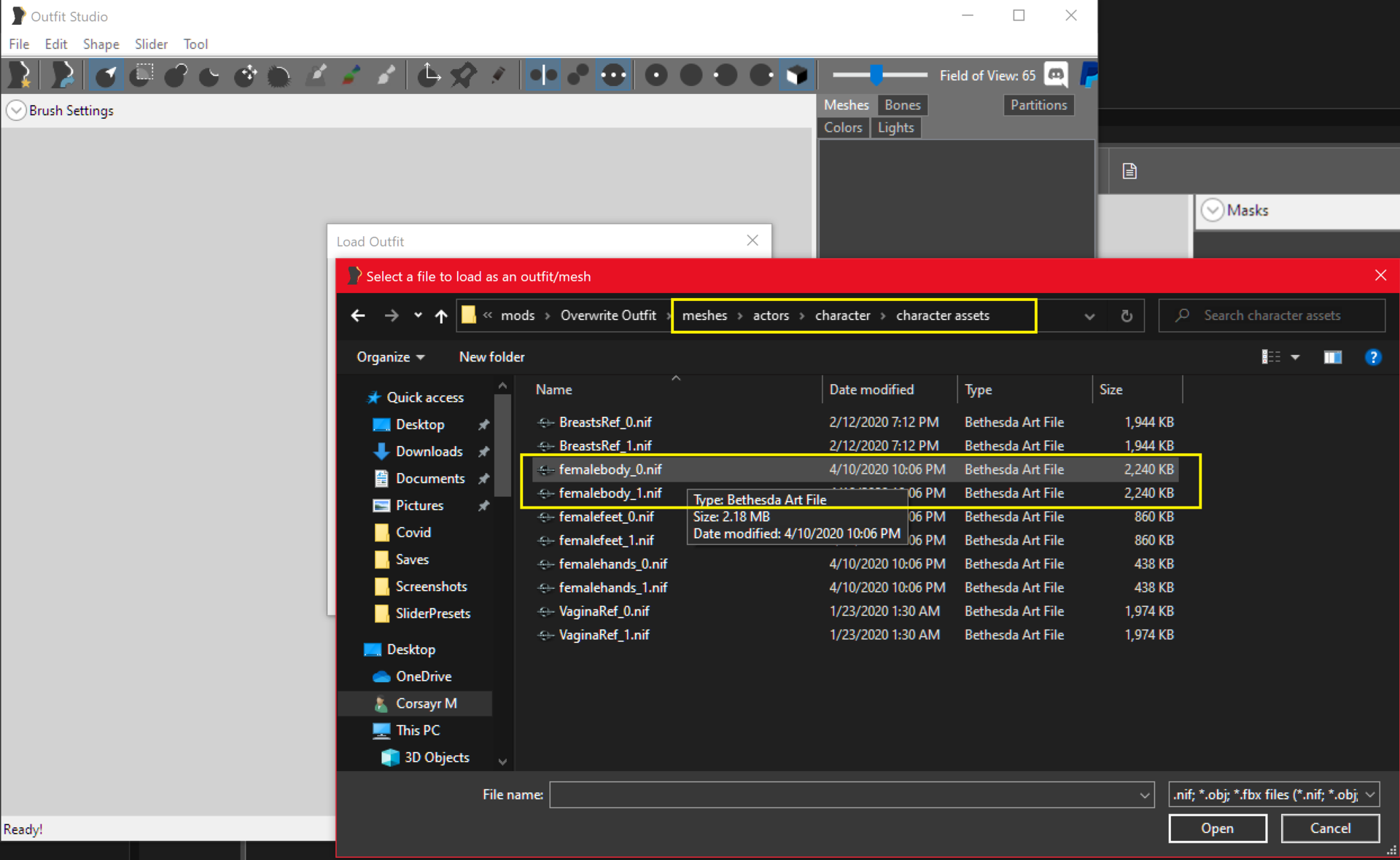The width and height of the screenshot is (1400, 860).
Task: Activate the Pivot pushpin tool
Action: pyautogui.click(x=463, y=75)
